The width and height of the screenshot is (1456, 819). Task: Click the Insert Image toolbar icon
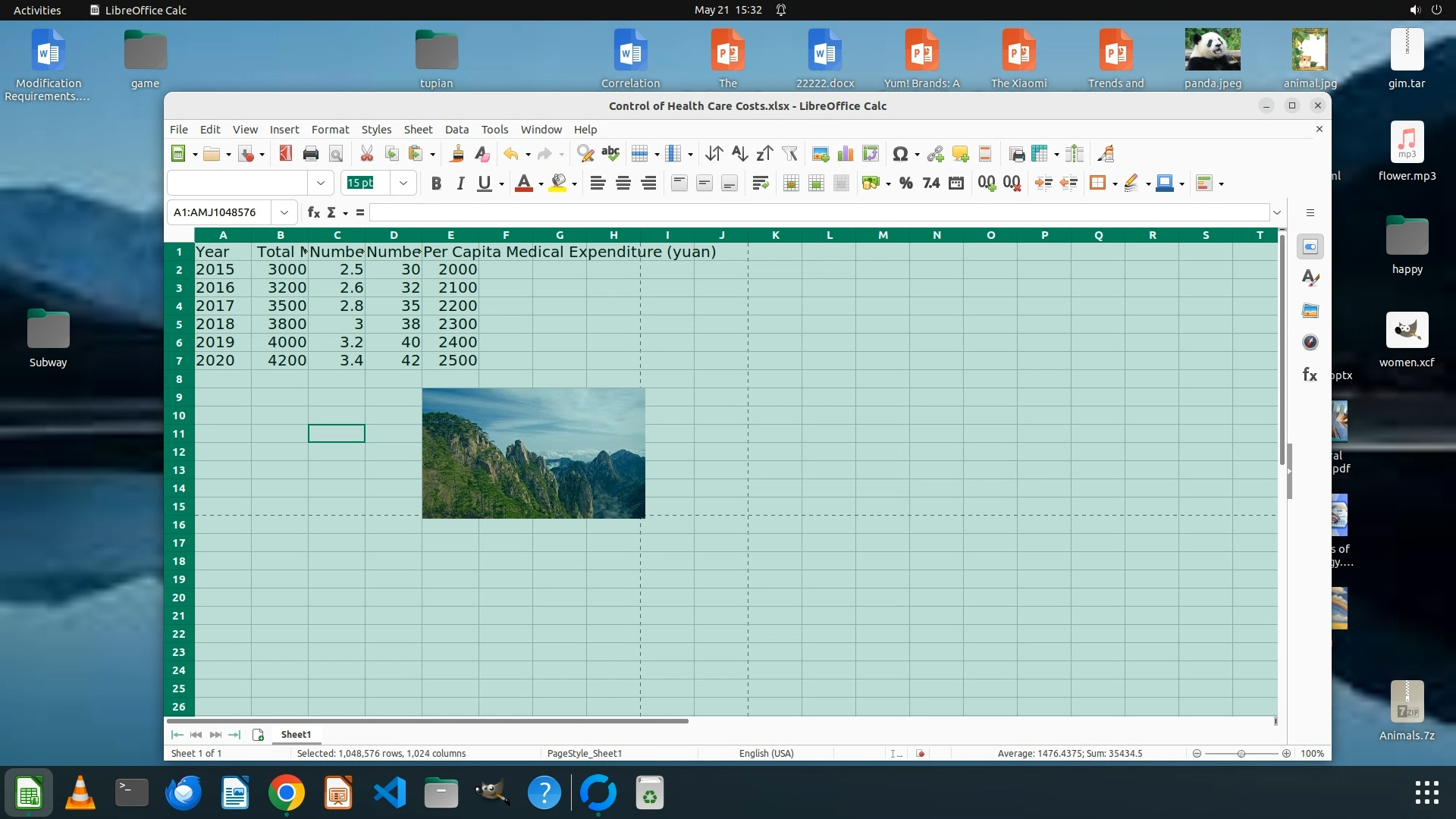tap(820, 155)
